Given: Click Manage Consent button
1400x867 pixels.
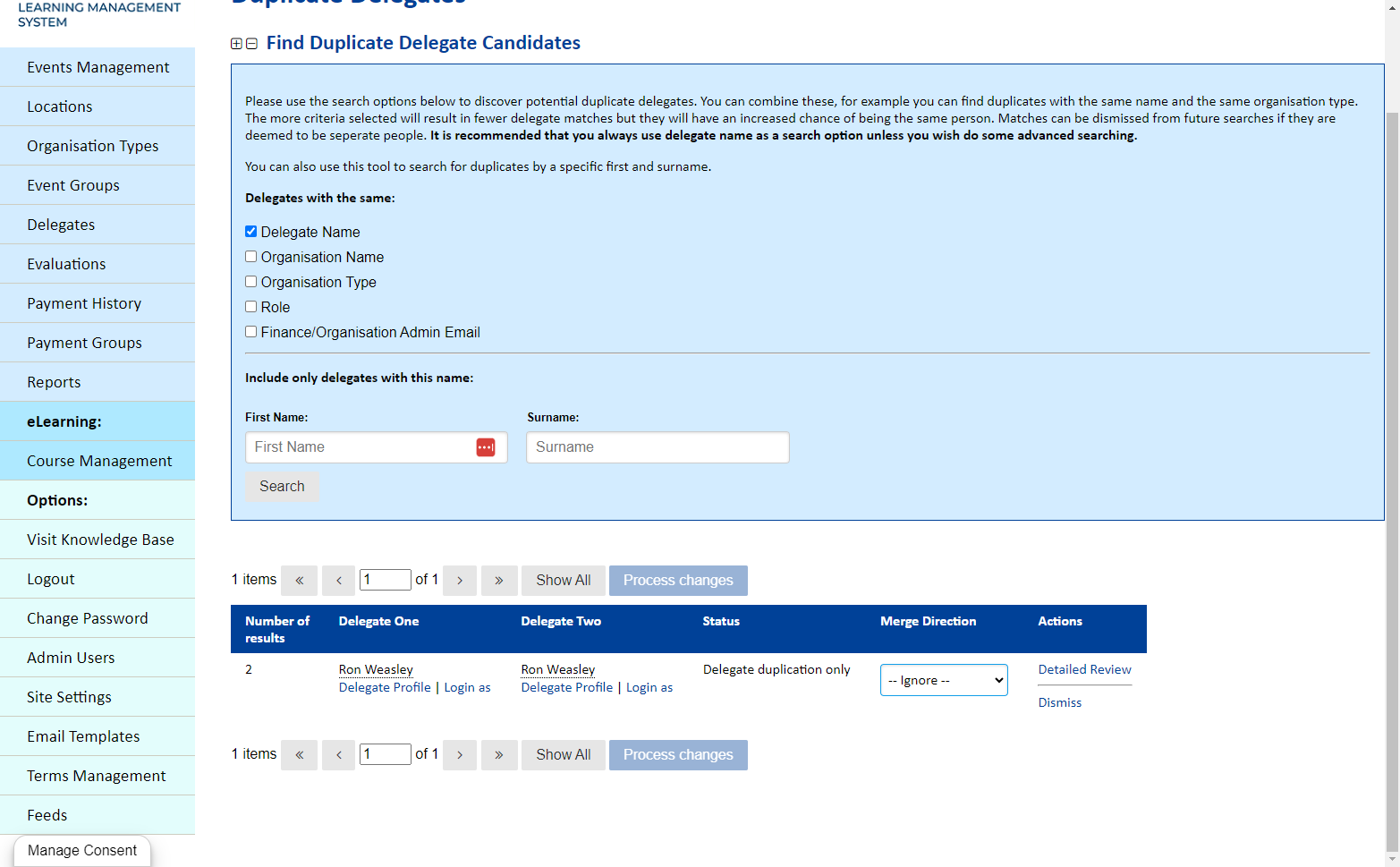Looking at the screenshot, I should click(x=82, y=851).
